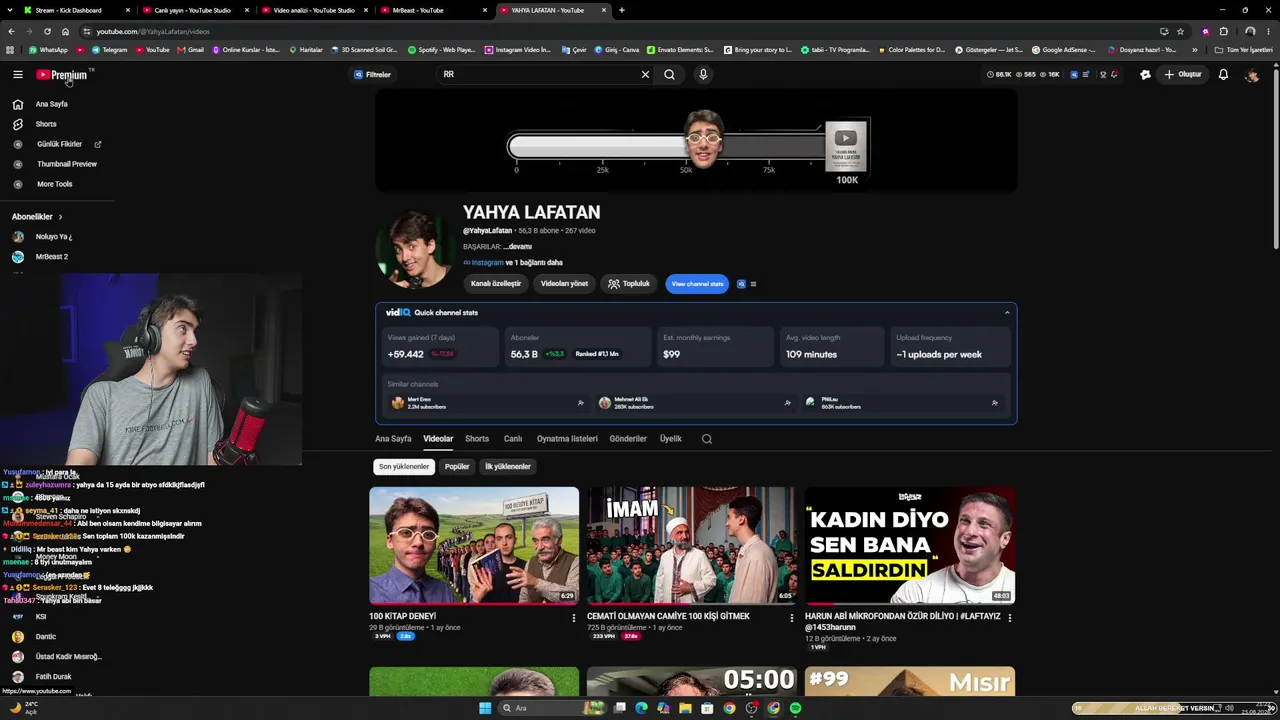Track the third similar channel with 863K subscribers
This screenshot has height=720, width=1280.
click(x=994, y=403)
